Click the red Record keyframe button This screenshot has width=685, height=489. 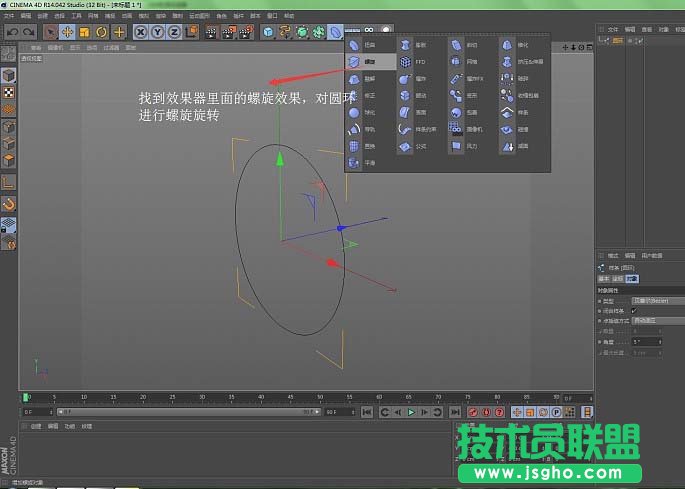(x=473, y=412)
